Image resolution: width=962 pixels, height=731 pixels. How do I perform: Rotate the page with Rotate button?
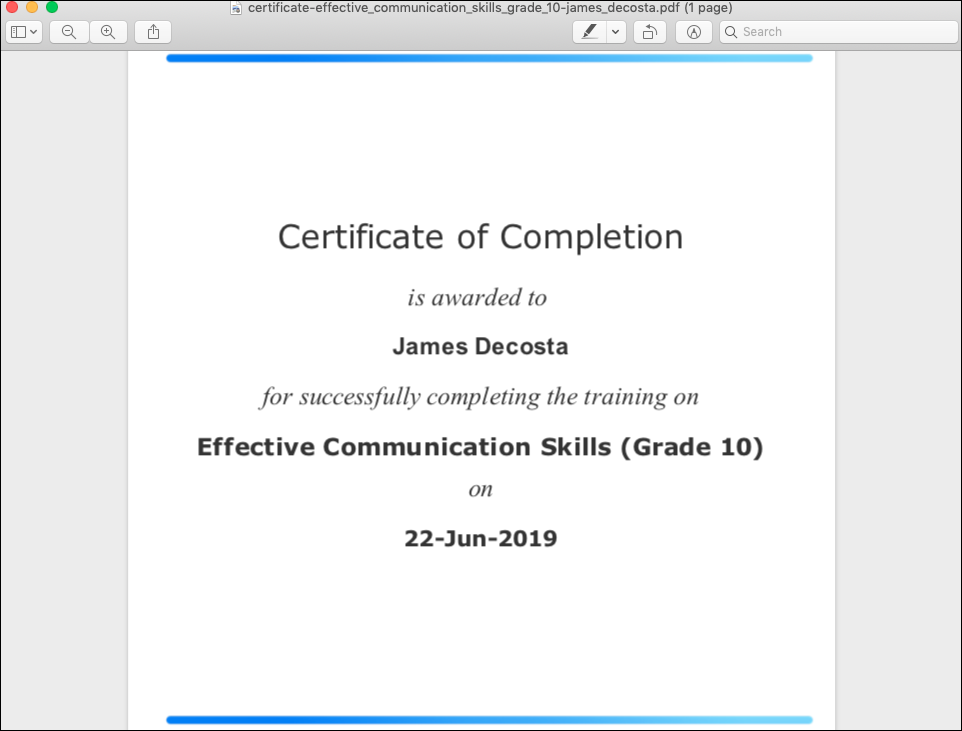(650, 32)
